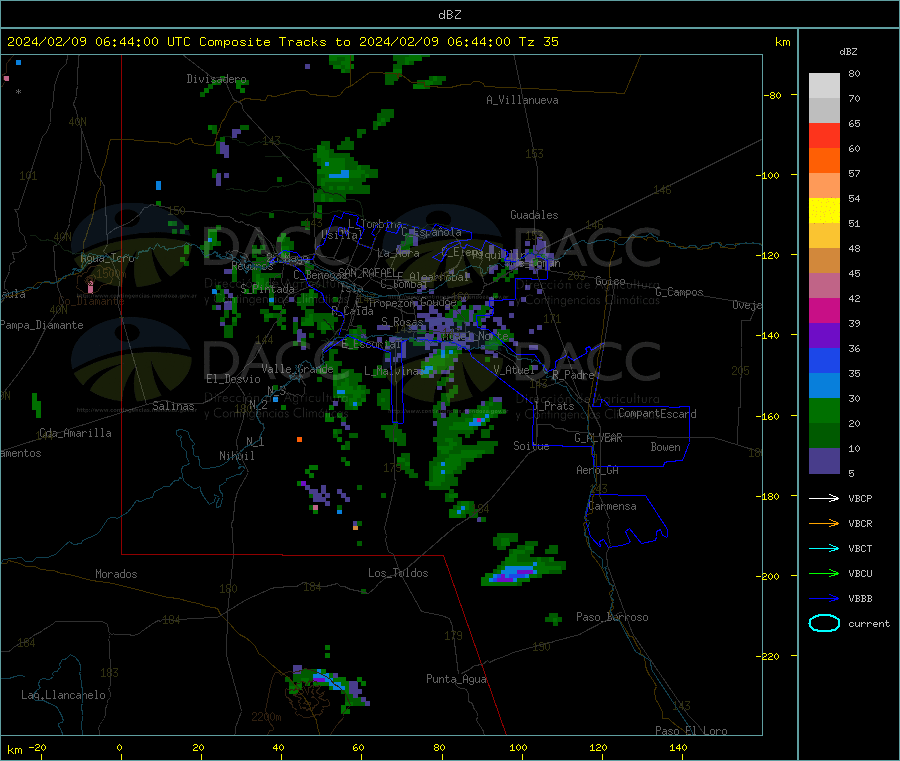Click the 'Bowen' map label
This screenshot has height=761, width=900.
click(x=665, y=447)
